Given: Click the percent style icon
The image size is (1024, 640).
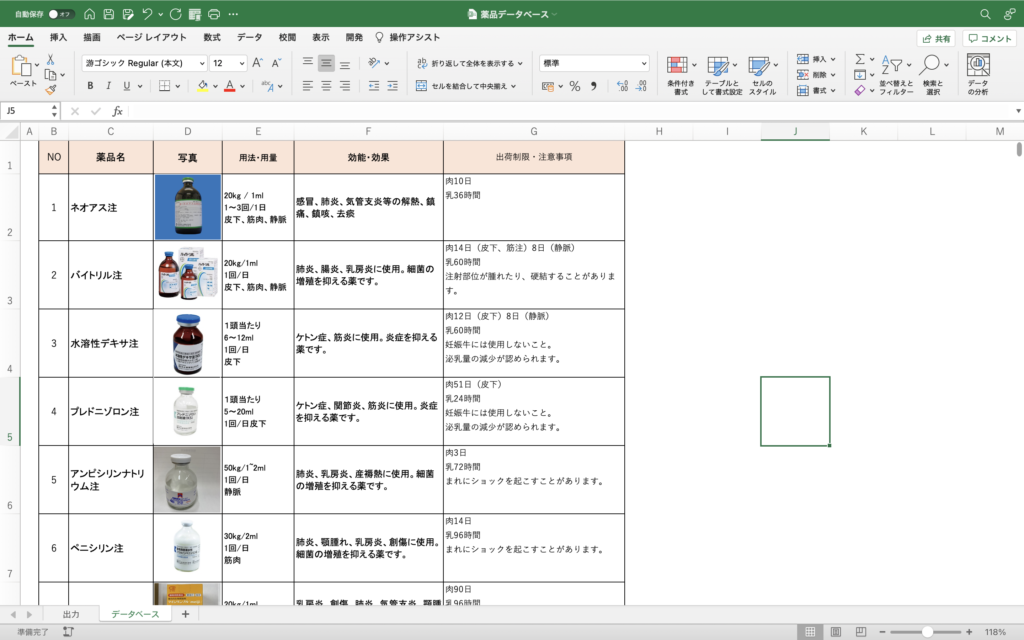Looking at the screenshot, I should click(575, 87).
